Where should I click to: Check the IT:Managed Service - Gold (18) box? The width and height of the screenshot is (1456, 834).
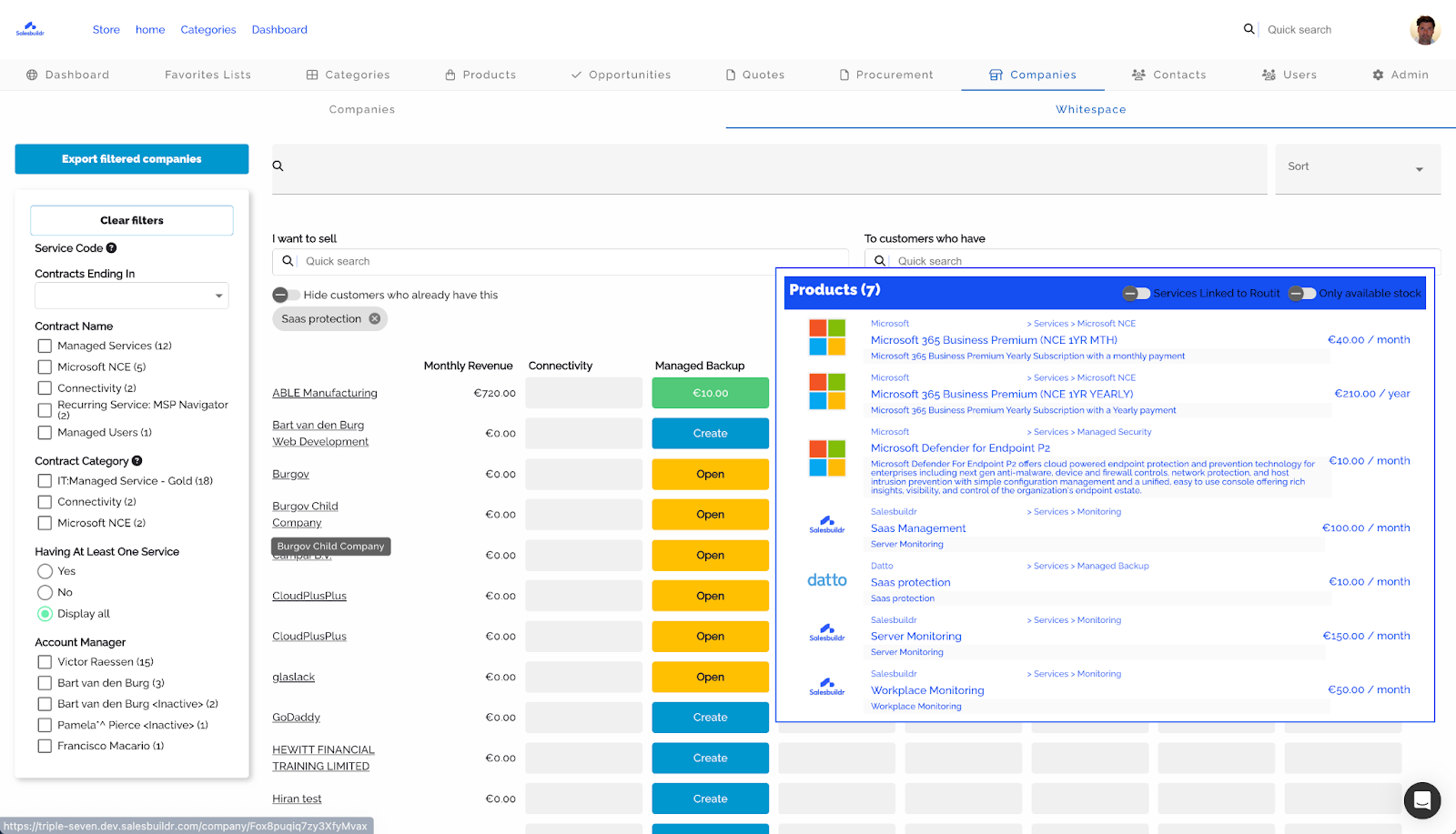(45, 480)
